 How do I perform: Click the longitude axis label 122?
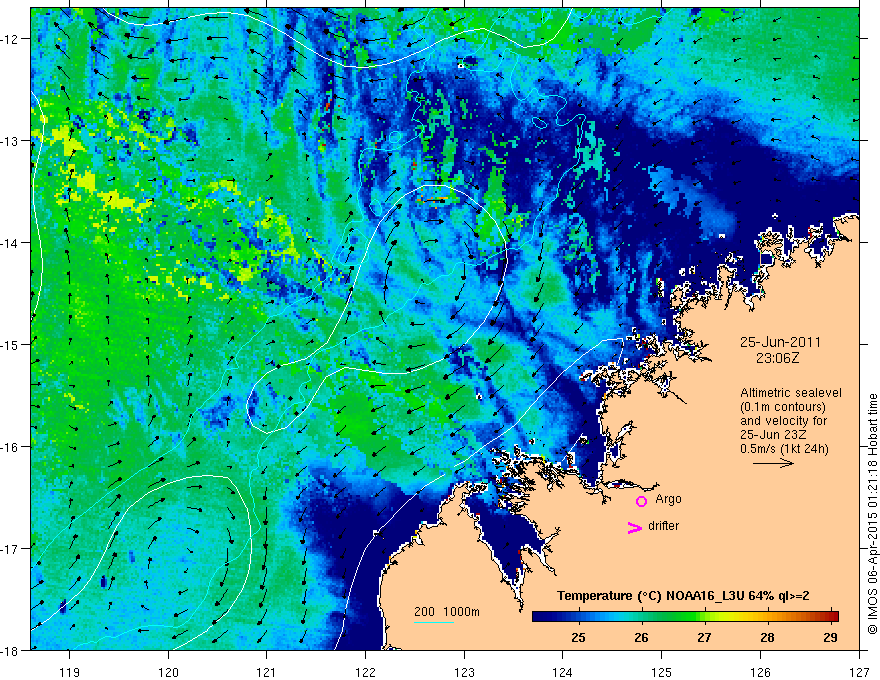(x=365, y=672)
